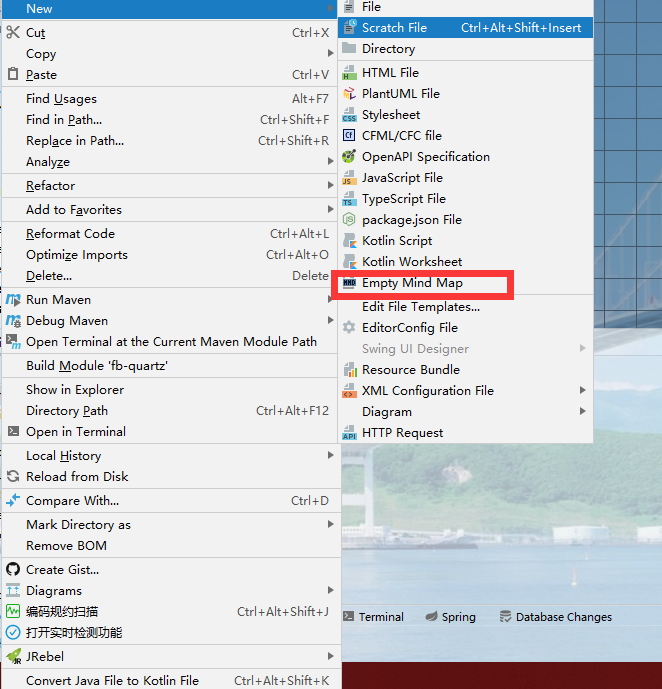This screenshot has height=689, width=662.
Task: Expand the Refactor submenu arrow
Action: 331,186
